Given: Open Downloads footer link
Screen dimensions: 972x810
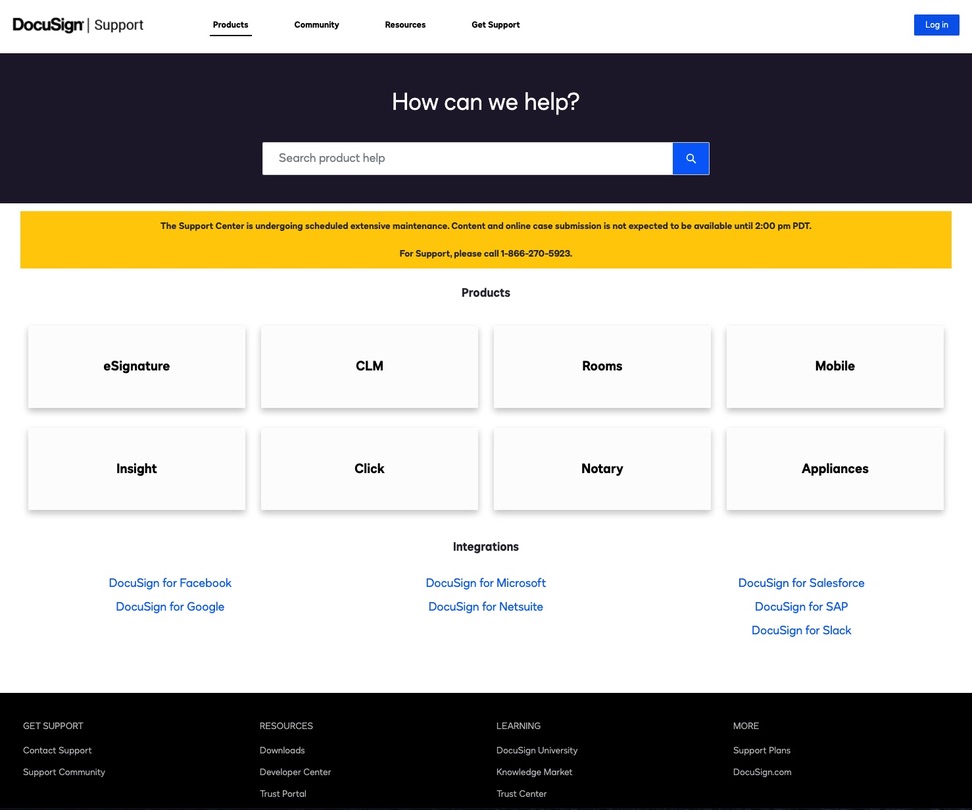Looking at the screenshot, I should 282,751.
